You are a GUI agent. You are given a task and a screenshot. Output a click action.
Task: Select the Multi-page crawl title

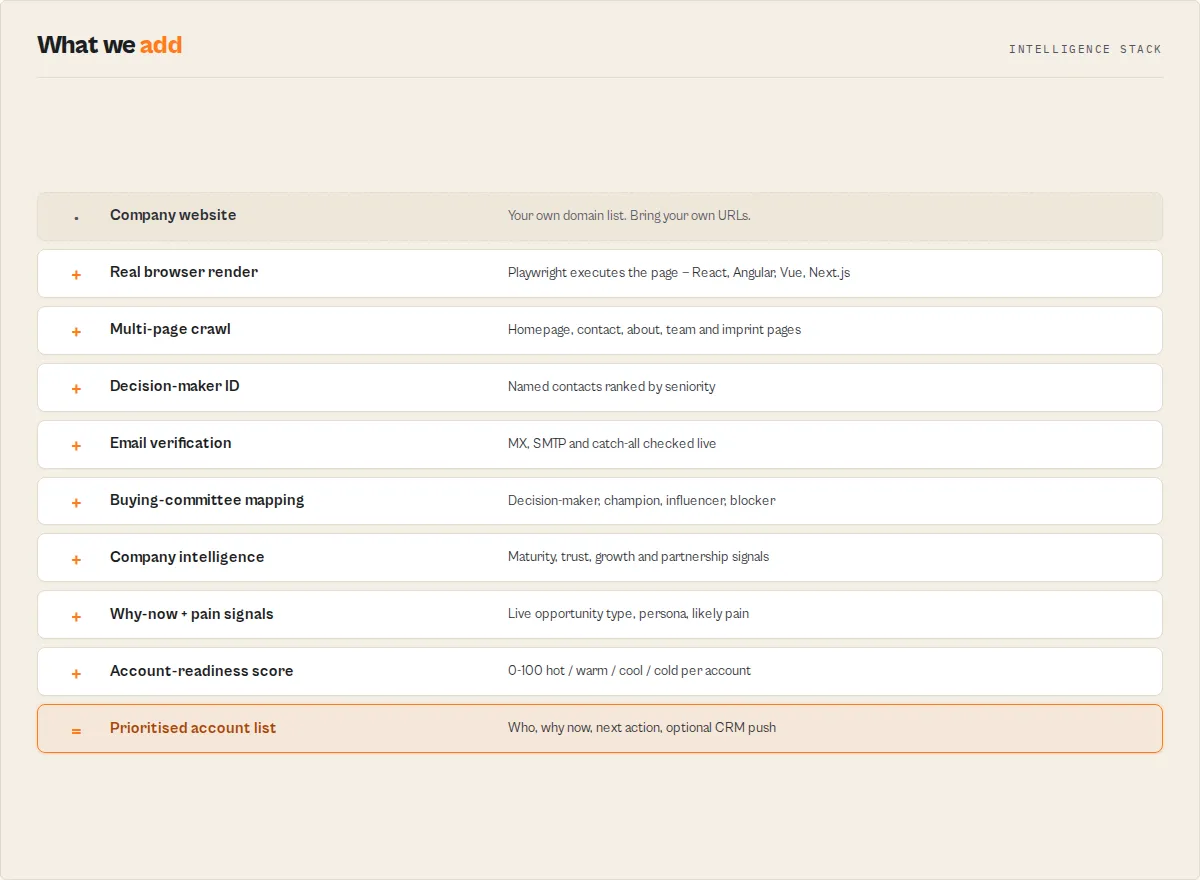coord(170,329)
